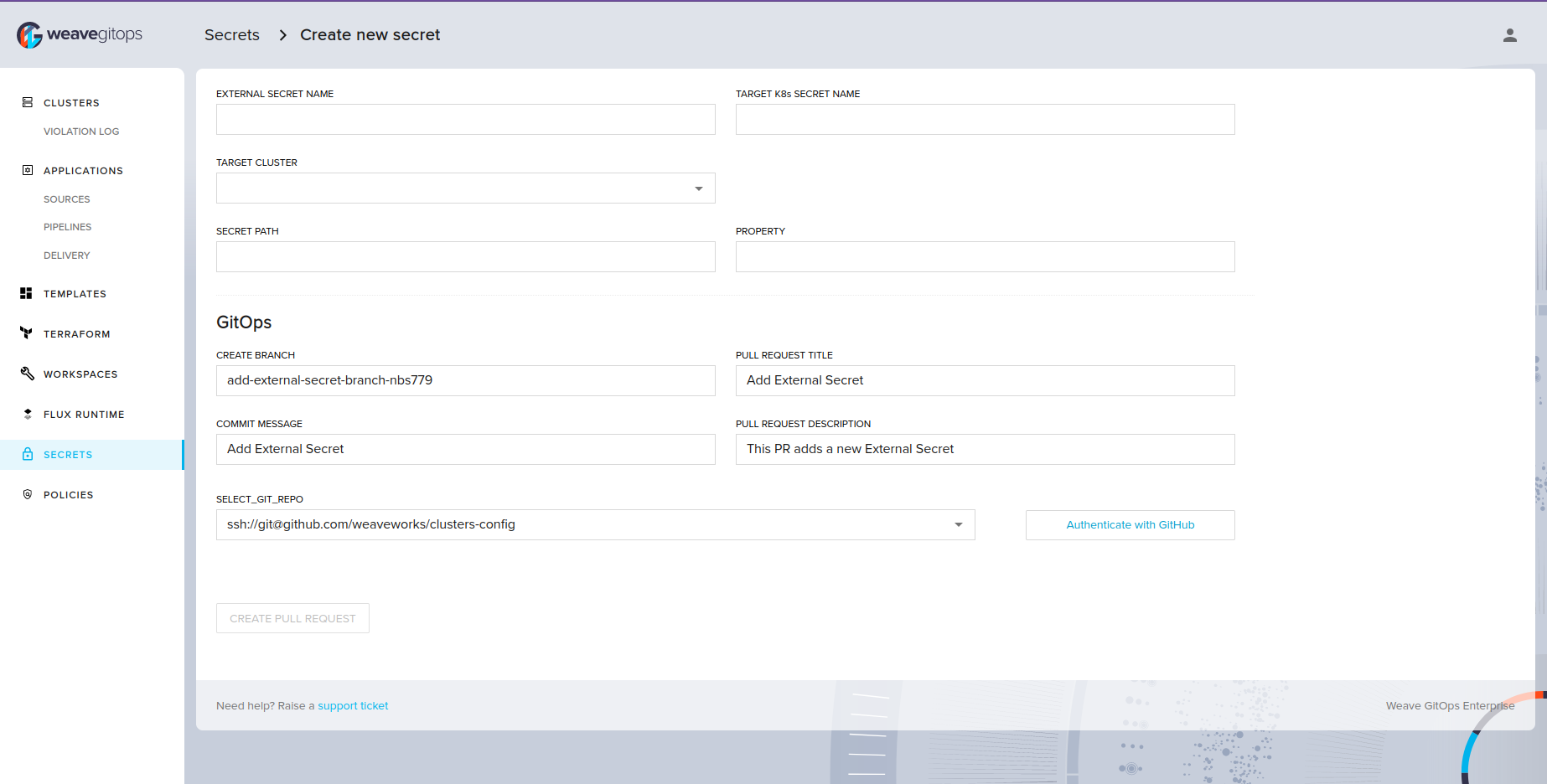Focus the Secret Path field
This screenshot has width=1547, height=784.
[466, 256]
